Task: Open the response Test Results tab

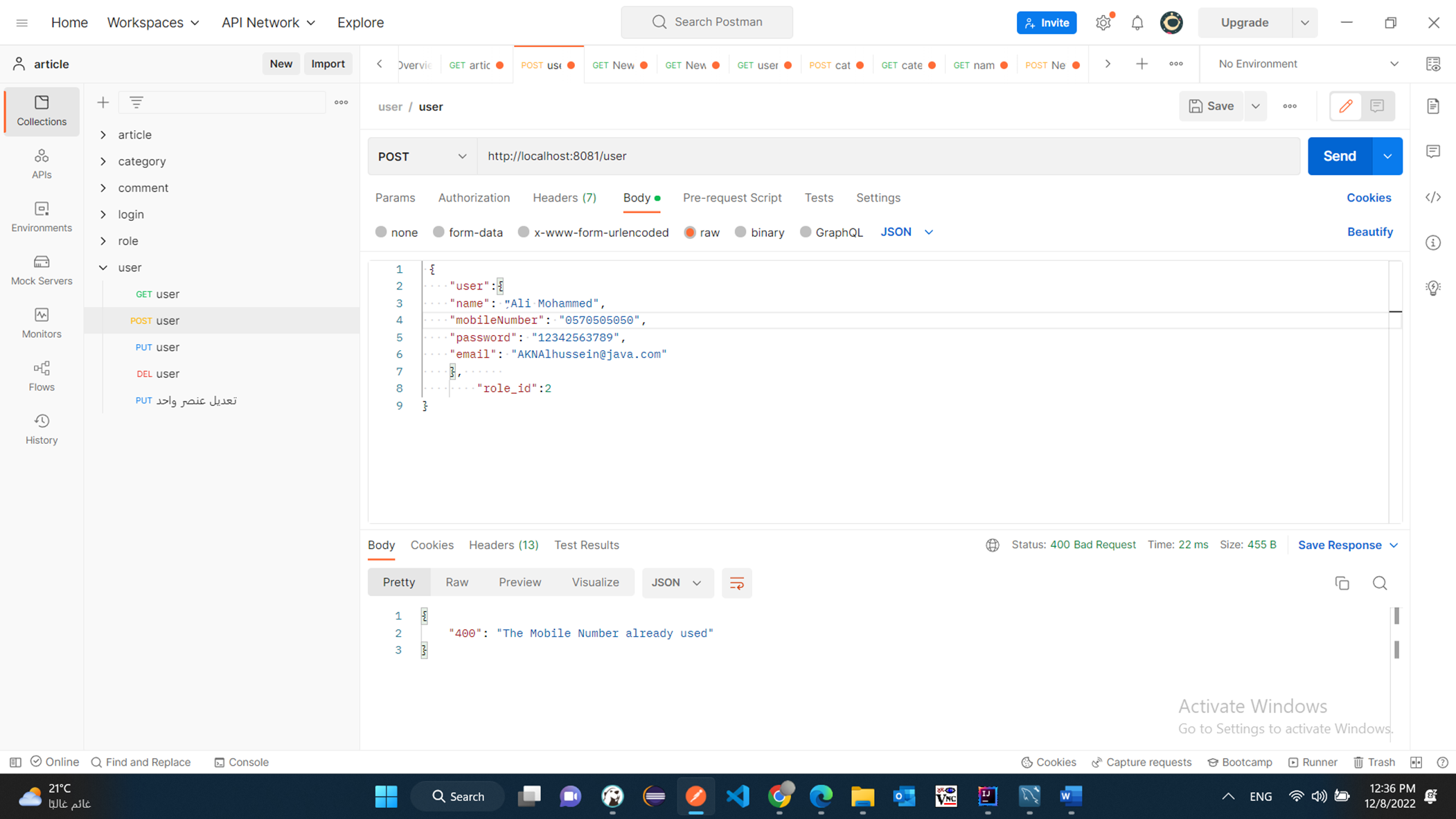Action: coord(586,545)
